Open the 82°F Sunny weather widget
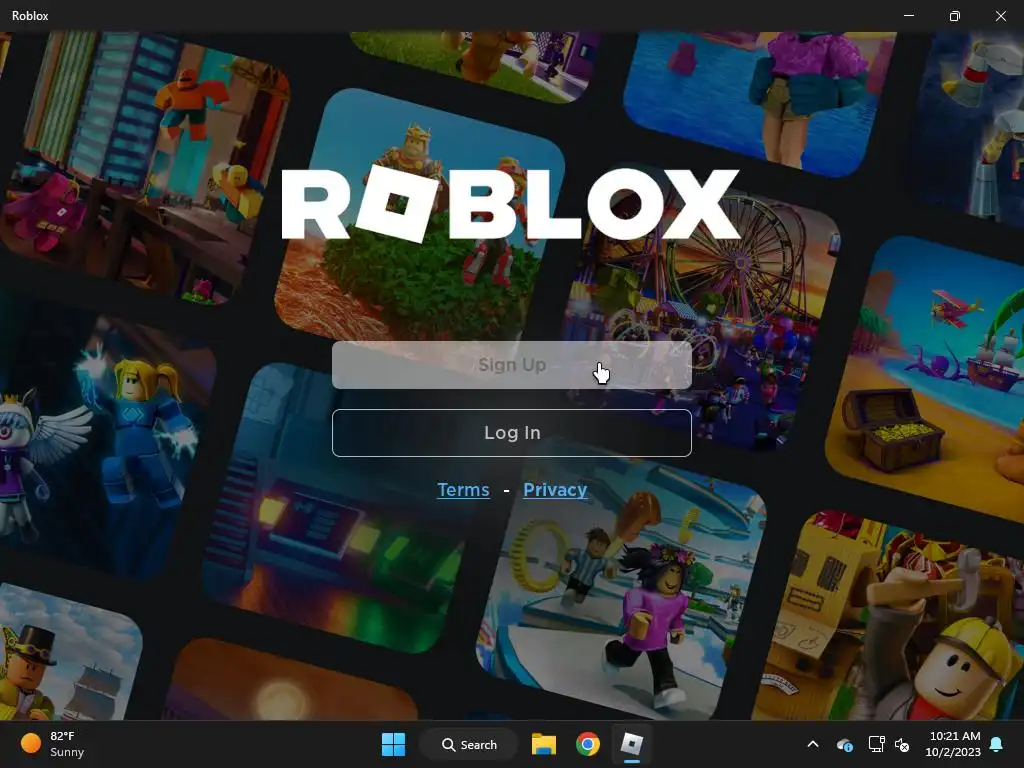 click(54, 744)
